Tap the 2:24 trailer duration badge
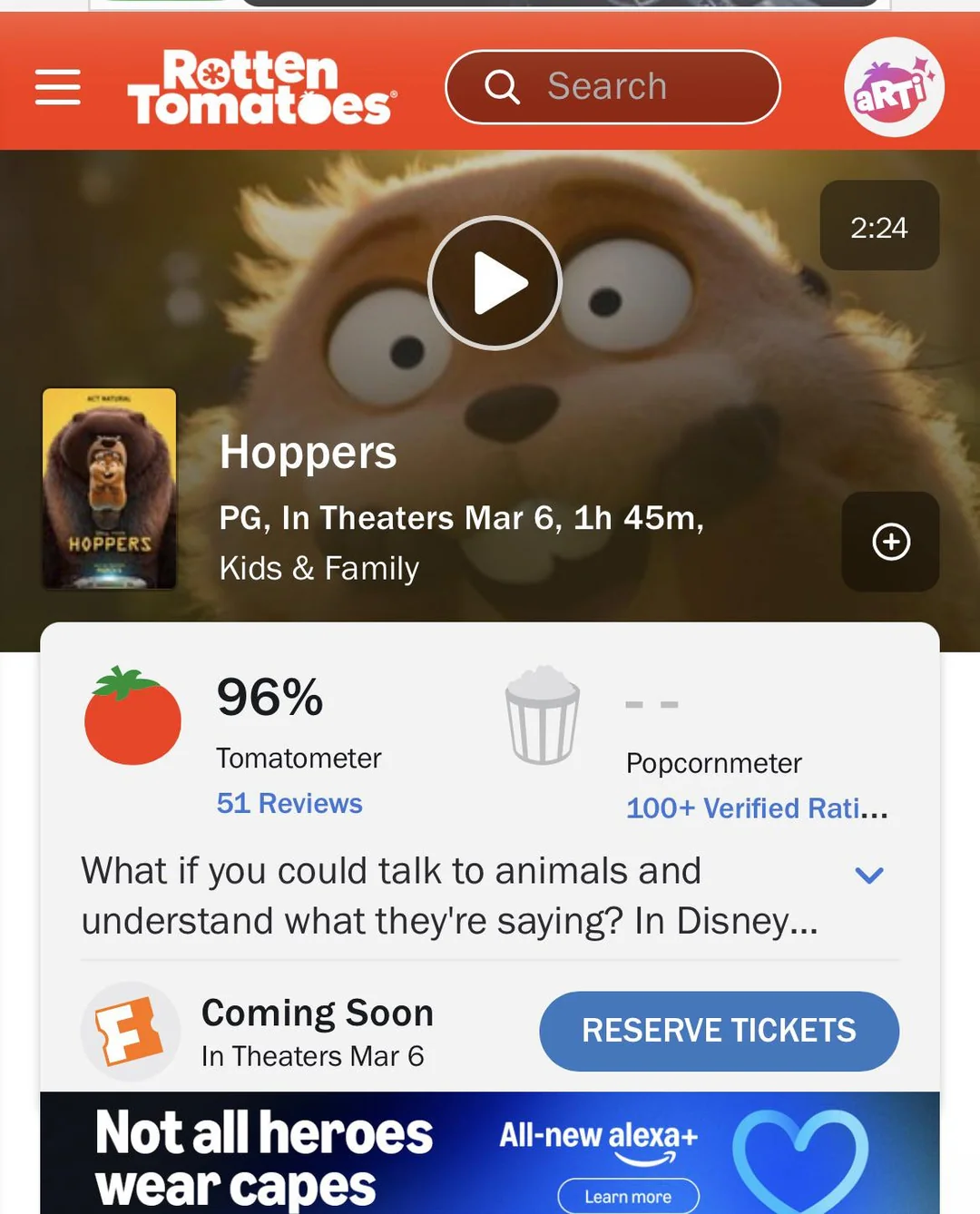The width and height of the screenshot is (980, 1214). 879,225
